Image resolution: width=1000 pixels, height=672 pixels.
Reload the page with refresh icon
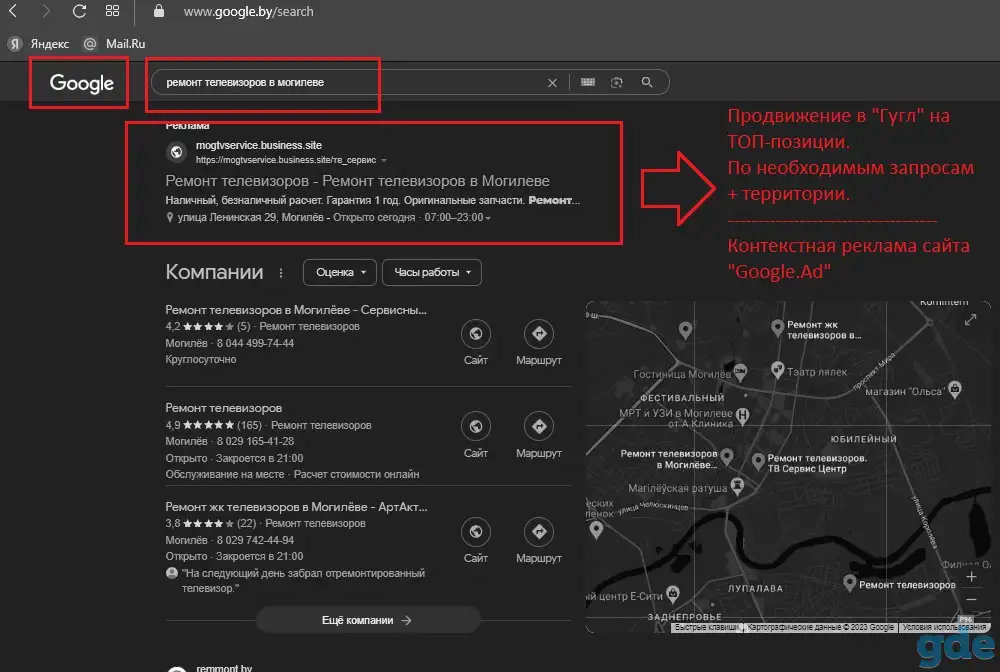coord(79,11)
